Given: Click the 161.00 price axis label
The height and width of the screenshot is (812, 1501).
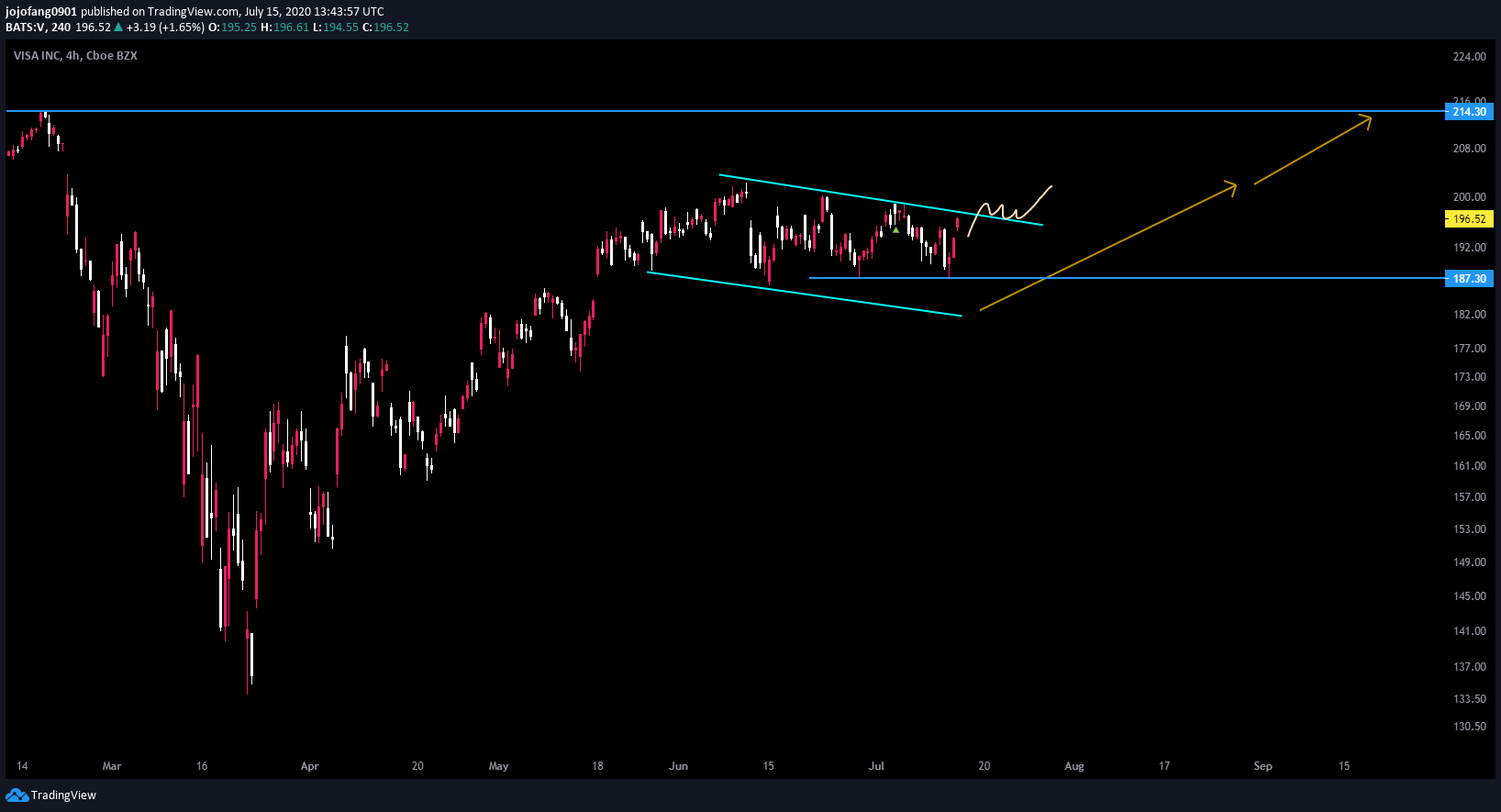Looking at the screenshot, I should [x=1469, y=466].
